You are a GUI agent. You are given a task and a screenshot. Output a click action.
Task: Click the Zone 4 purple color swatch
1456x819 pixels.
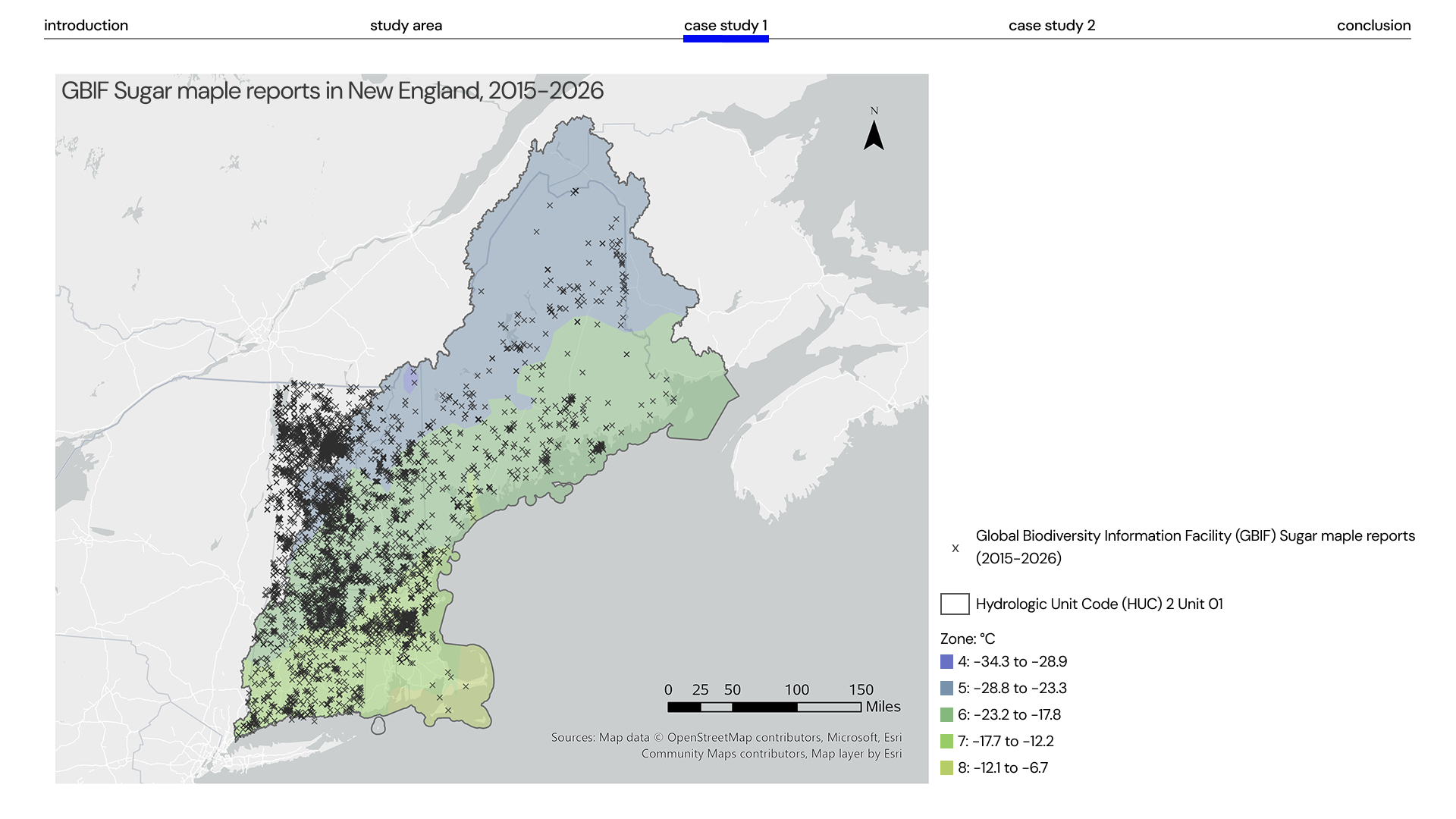tap(946, 661)
